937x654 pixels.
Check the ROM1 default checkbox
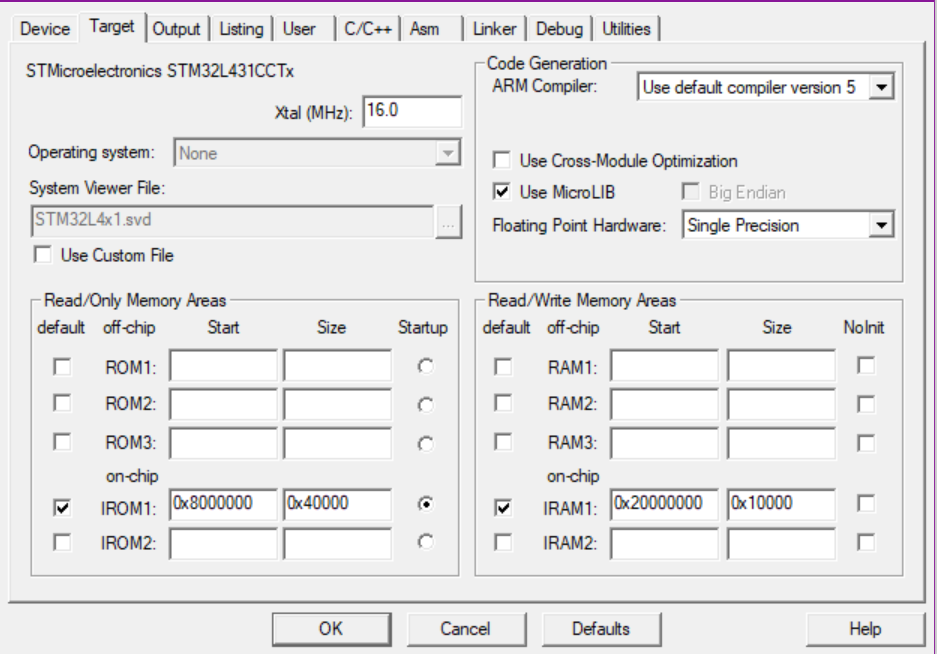click(62, 366)
